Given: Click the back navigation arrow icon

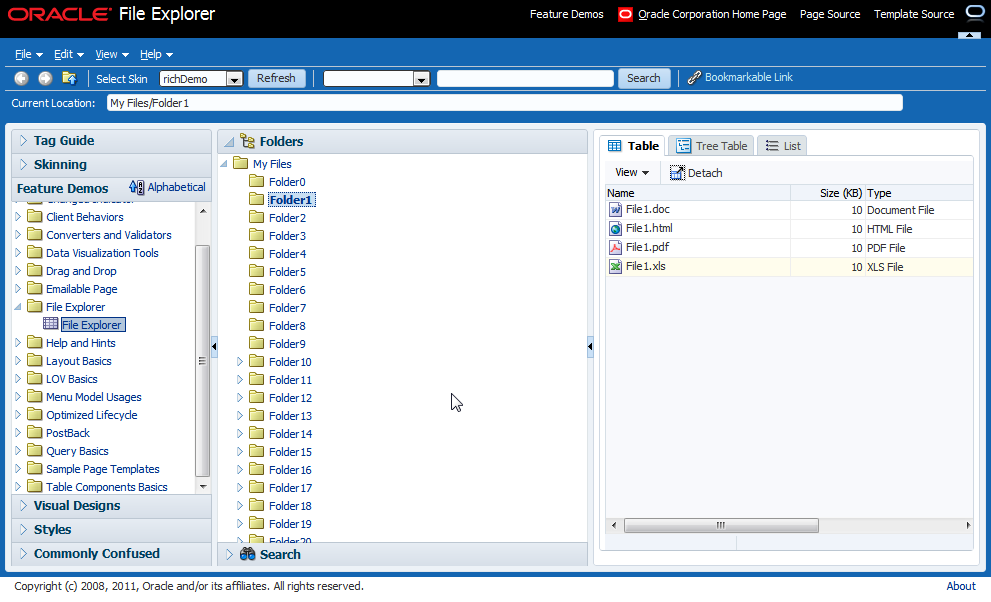Looking at the screenshot, I should [21, 78].
